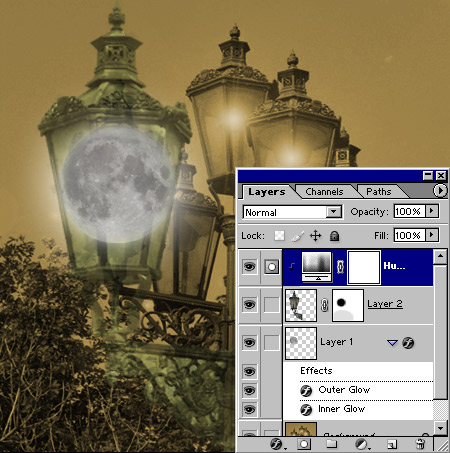Screen dimensions: 450x453
Task: Create a new layer set folder
Action: pos(332,444)
